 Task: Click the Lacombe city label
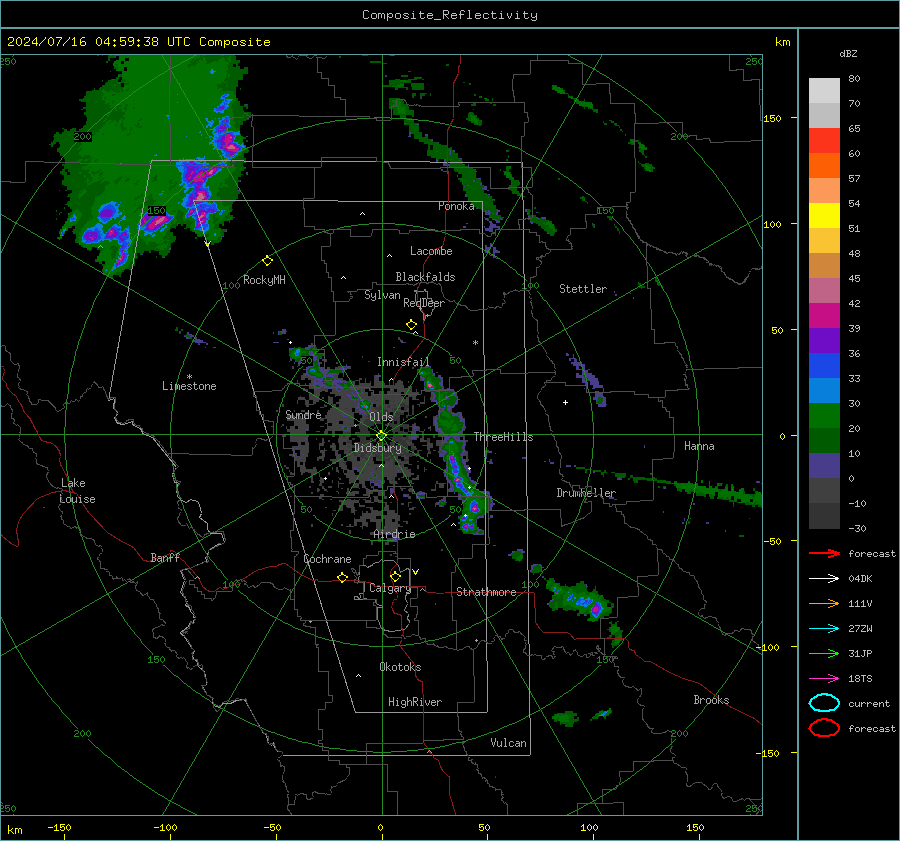(431, 251)
